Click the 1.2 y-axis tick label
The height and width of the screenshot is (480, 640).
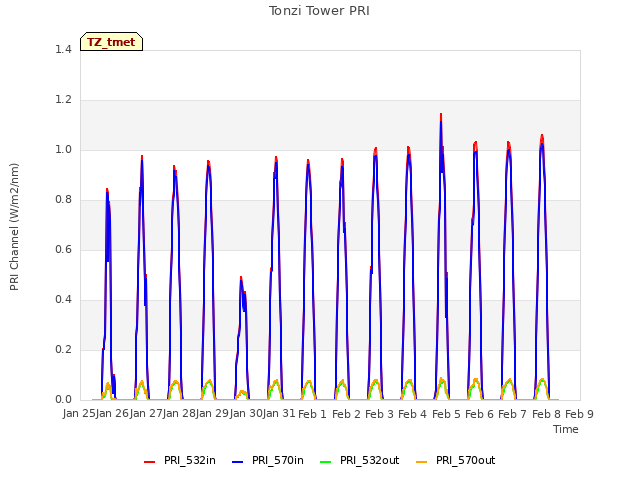[x=63, y=100]
